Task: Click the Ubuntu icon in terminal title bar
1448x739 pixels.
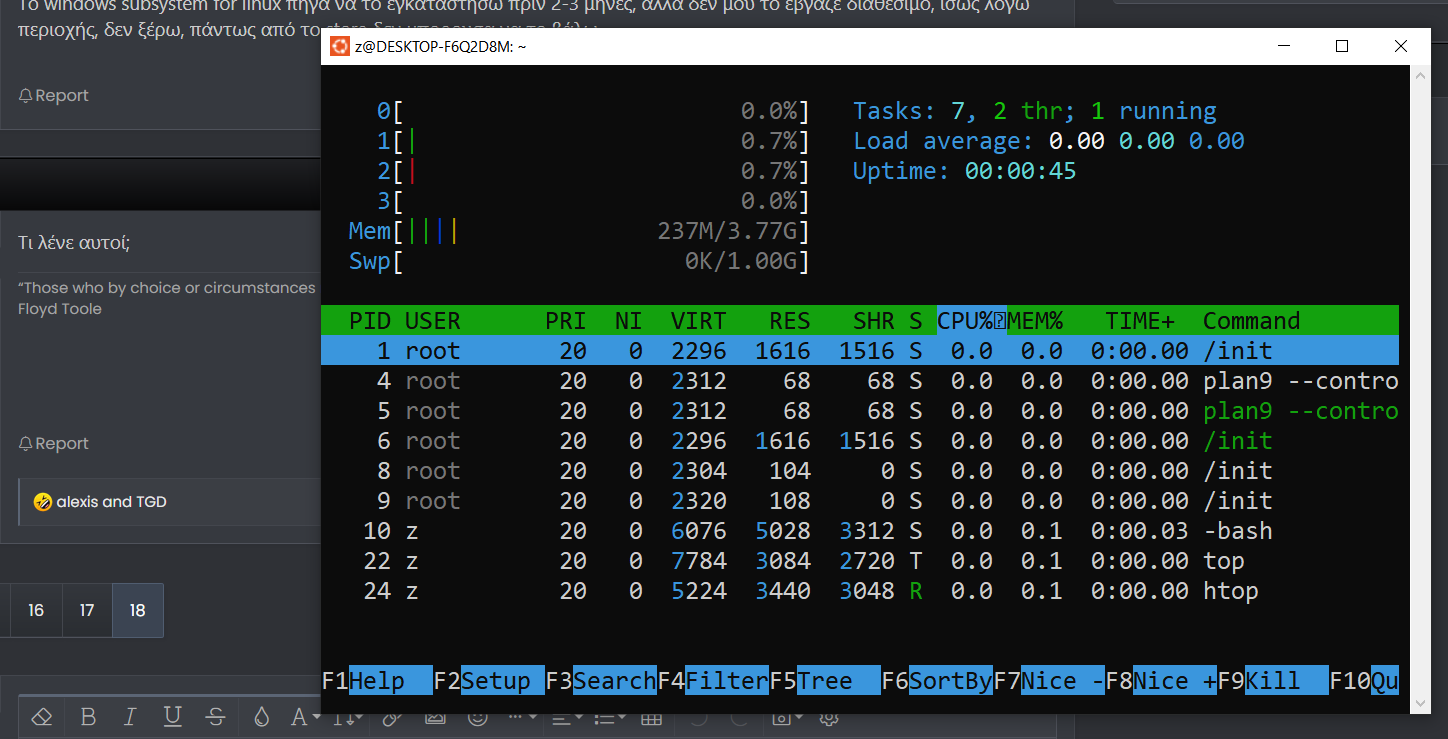Action: [340, 46]
